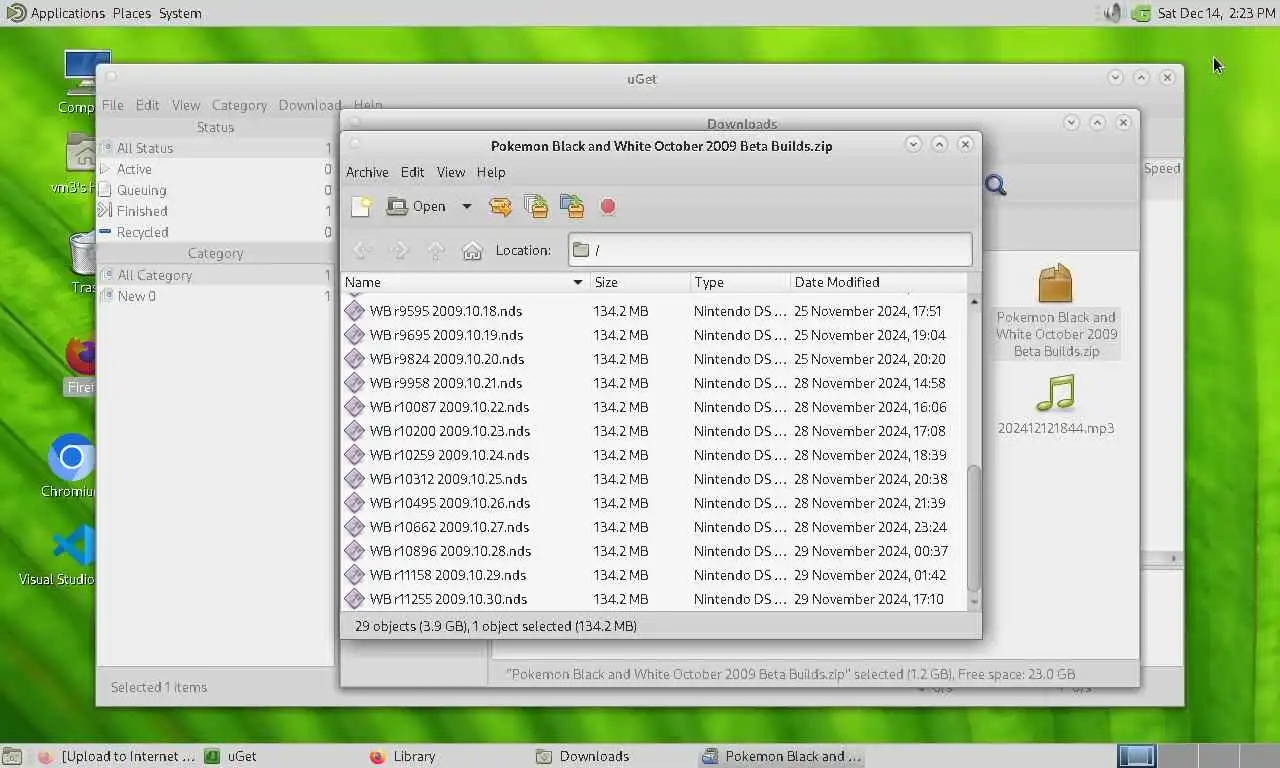1280x768 pixels.
Task: Open the Edit menu in archive manager
Action: tap(413, 172)
